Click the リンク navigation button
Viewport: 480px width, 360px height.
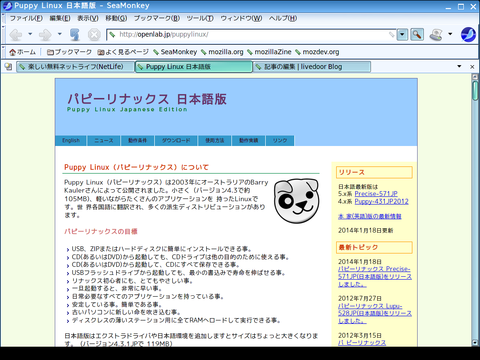tap(280, 141)
